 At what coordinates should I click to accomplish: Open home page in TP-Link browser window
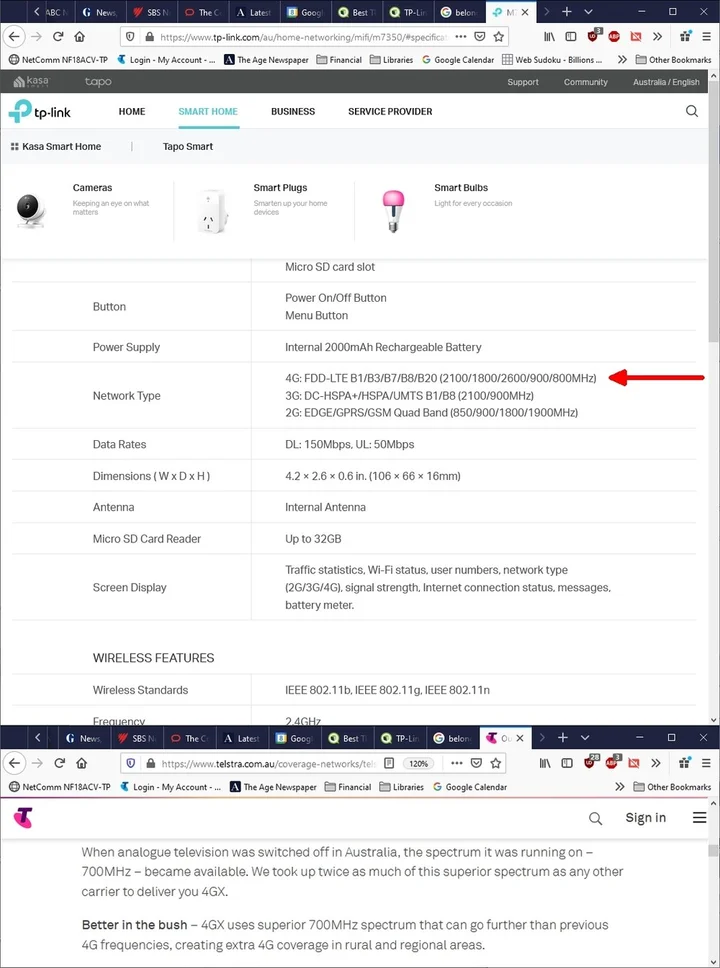79,37
